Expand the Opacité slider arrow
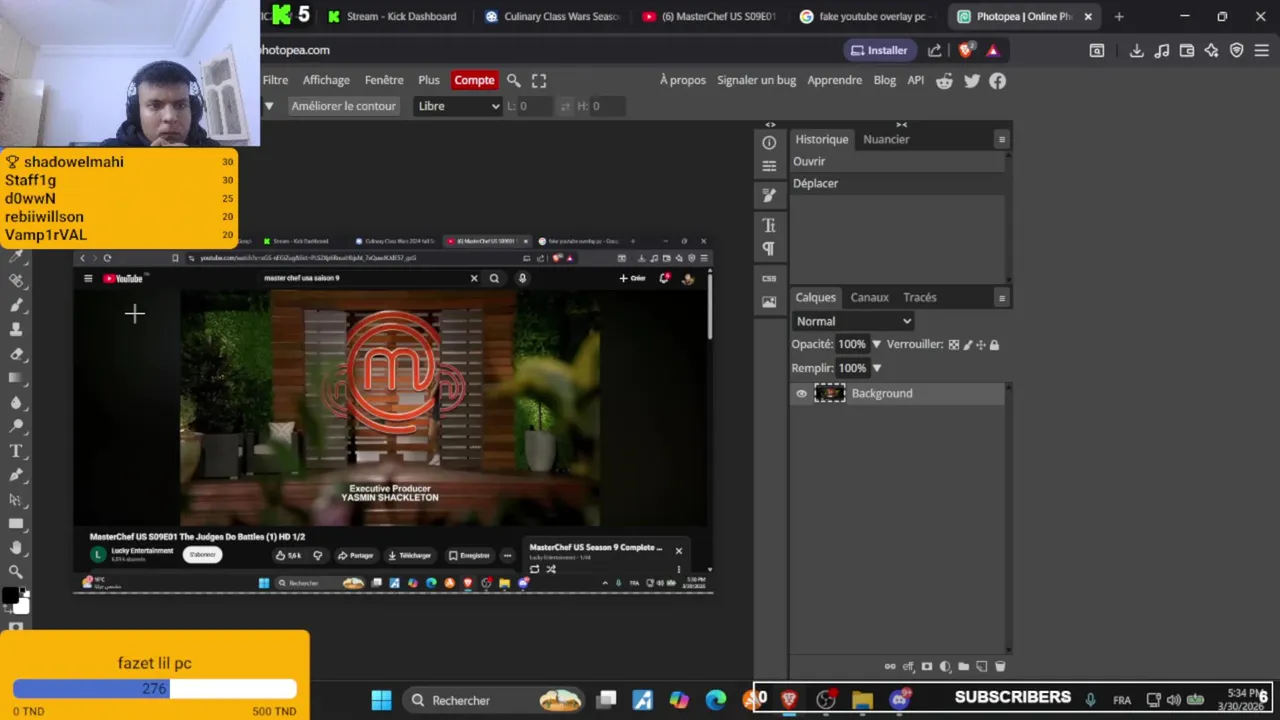The image size is (1280, 720). tap(876, 344)
